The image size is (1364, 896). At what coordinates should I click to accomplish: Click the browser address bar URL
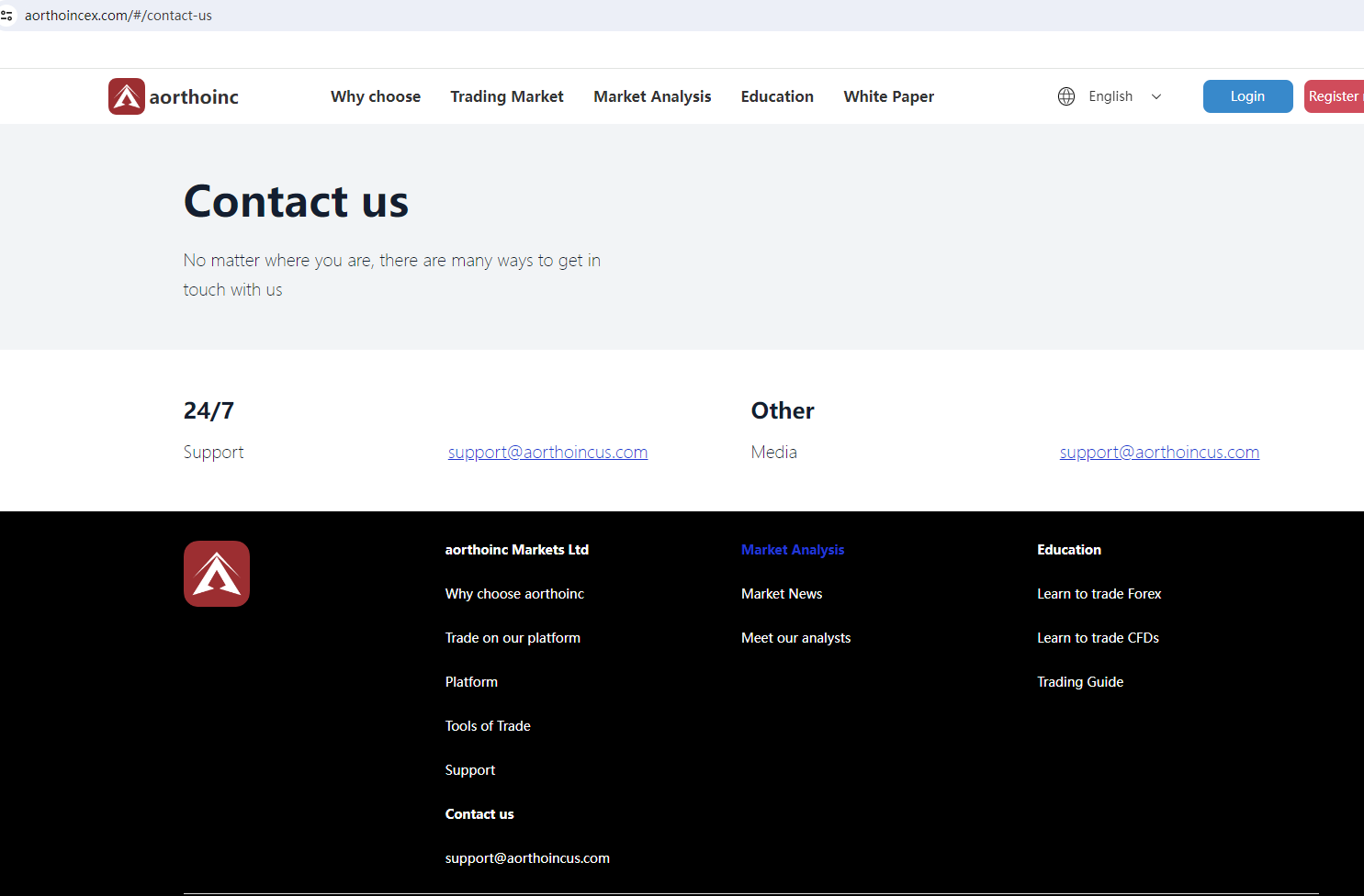(x=118, y=16)
